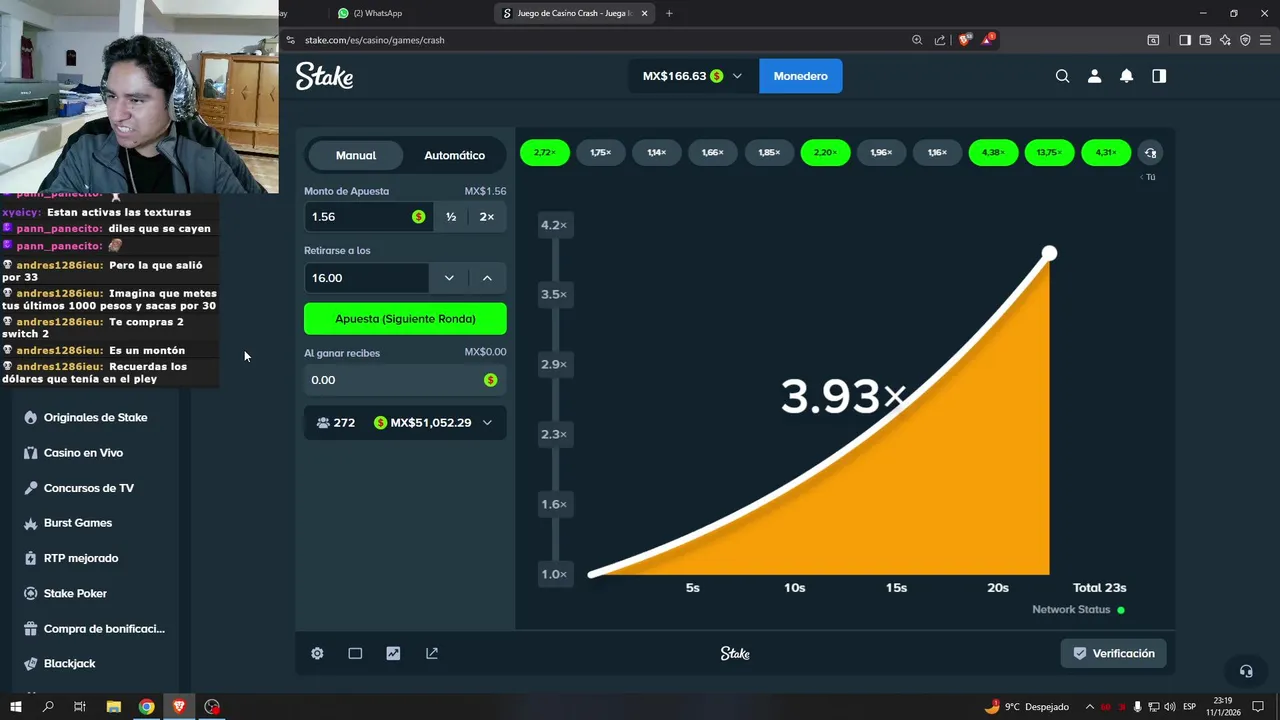Viewport: 1280px width, 720px height.
Task: Open Casino en Vivo menu item
Action: click(83, 453)
